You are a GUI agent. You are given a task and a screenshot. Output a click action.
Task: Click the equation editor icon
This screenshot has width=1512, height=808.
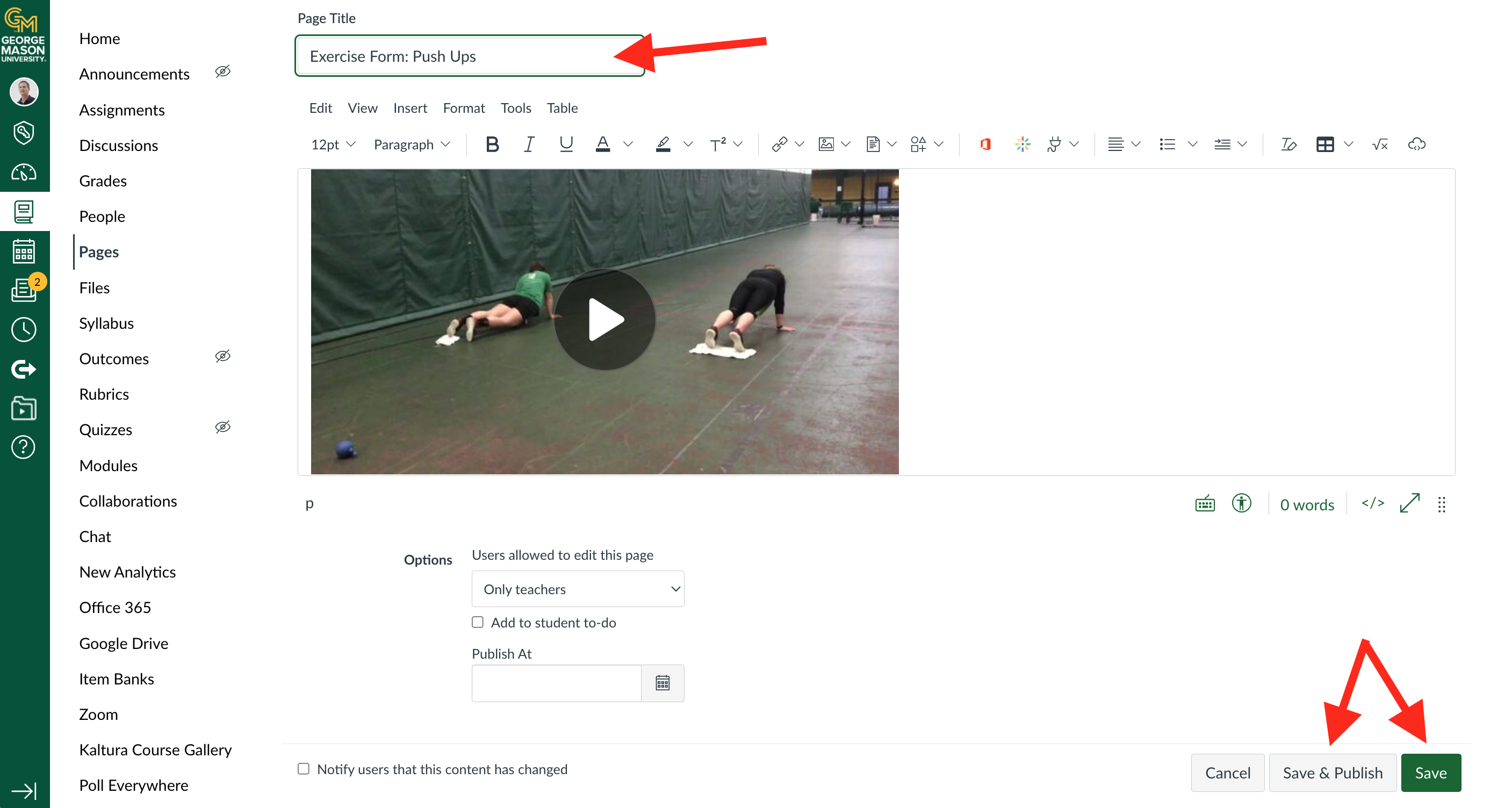[1379, 145]
